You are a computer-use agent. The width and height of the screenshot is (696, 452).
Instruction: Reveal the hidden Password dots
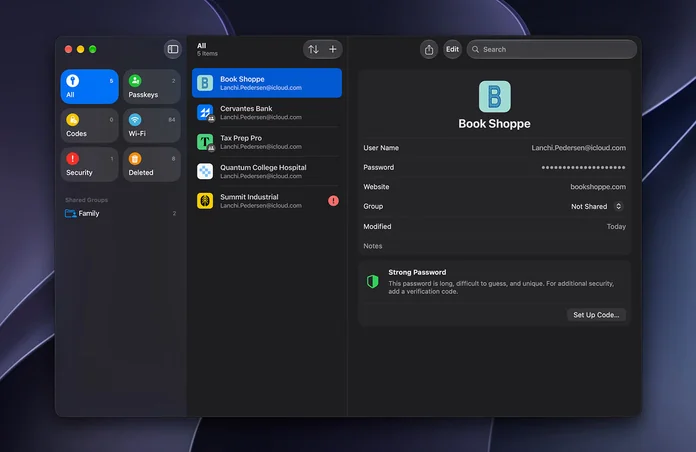click(583, 167)
